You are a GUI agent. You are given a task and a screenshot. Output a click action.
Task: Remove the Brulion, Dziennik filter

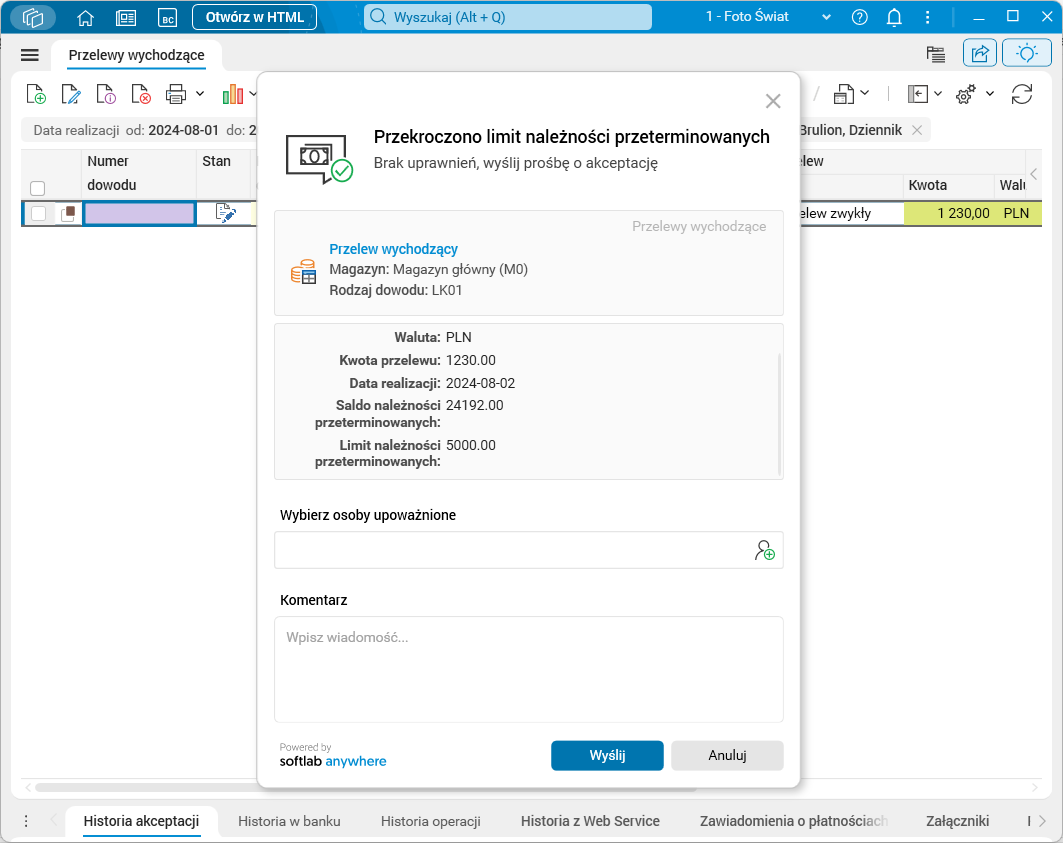pos(917,130)
